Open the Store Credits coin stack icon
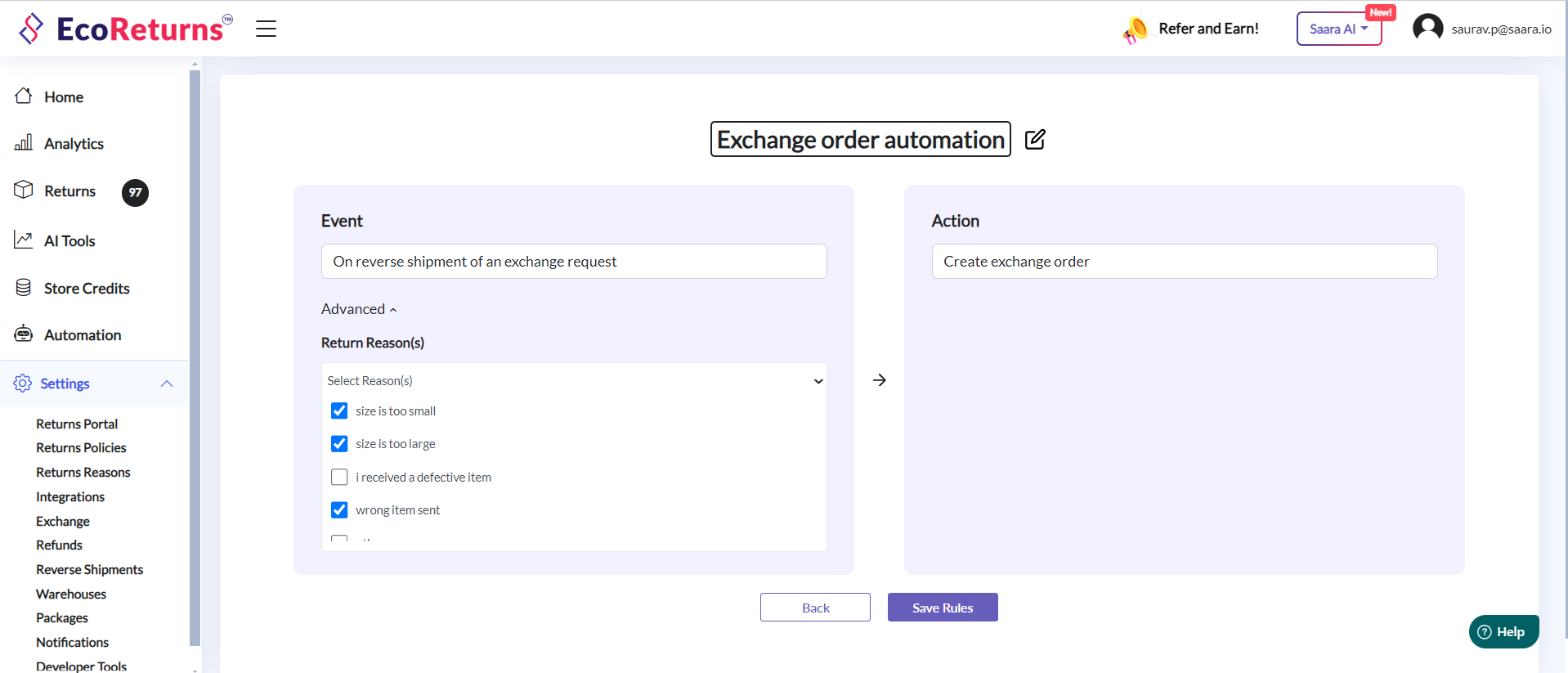The height and width of the screenshot is (673, 1568). click(24, 288)
